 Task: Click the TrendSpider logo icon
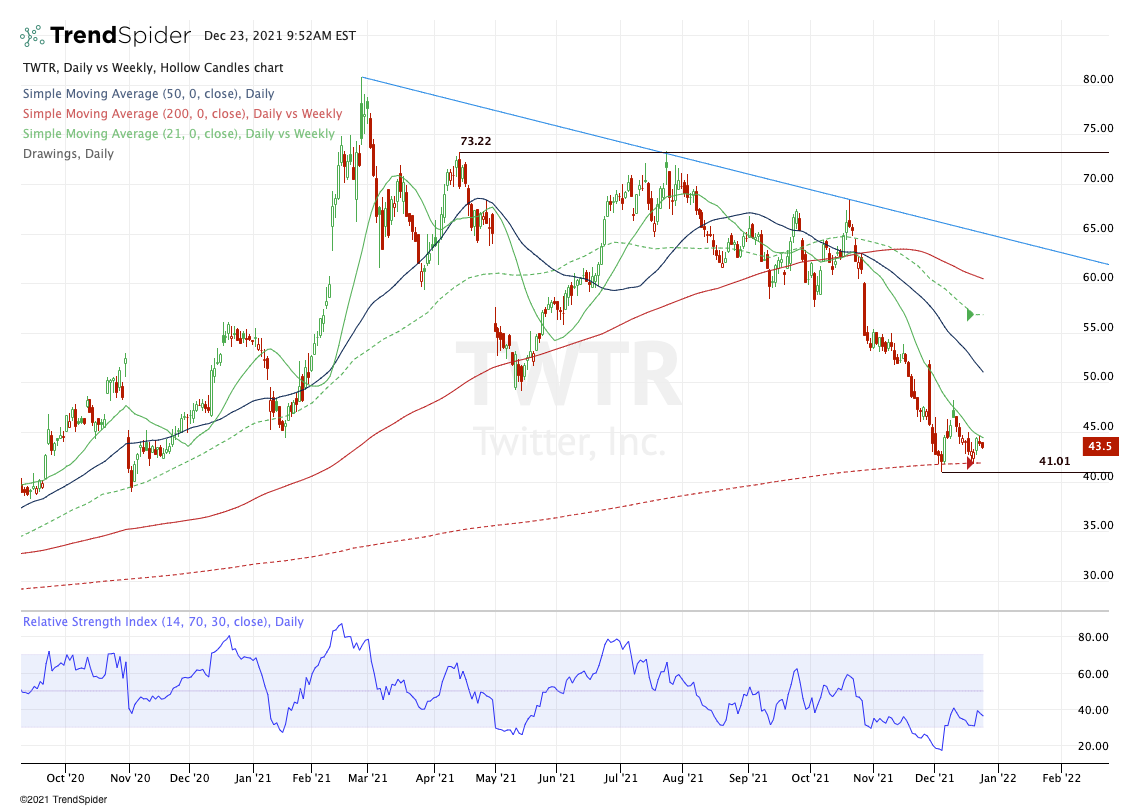point(31,36)
